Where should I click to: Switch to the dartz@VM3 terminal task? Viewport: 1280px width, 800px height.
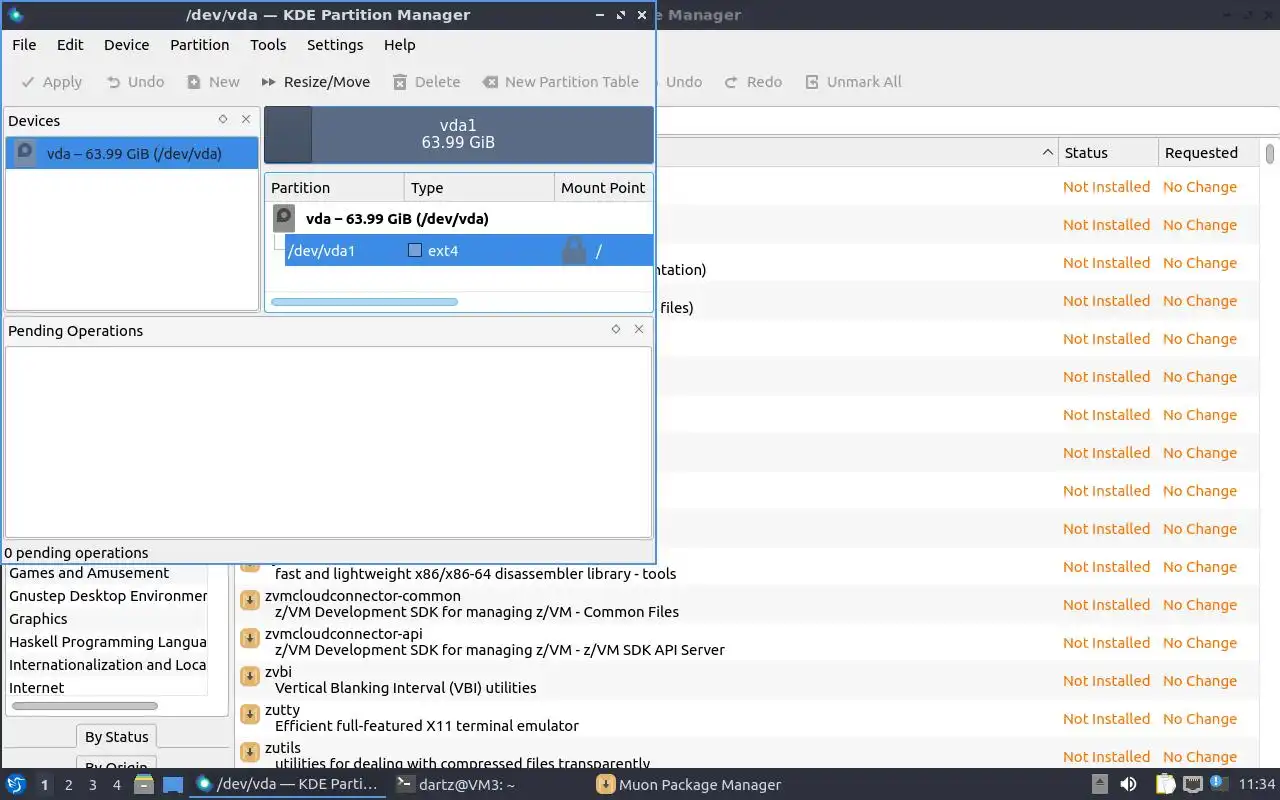[455, 785]
